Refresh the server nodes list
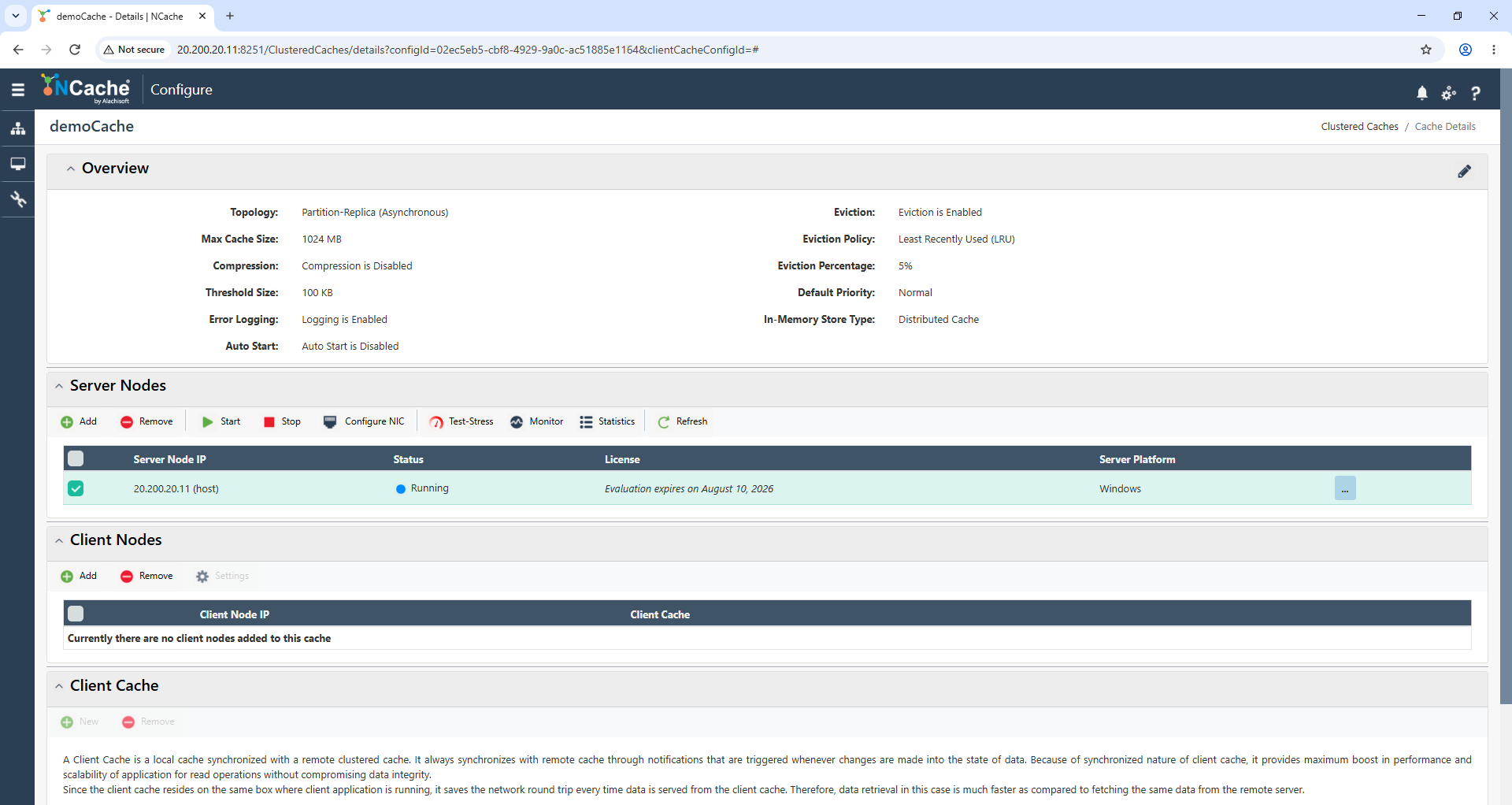The height and width of the screenshot is (805, 1512). click(682, 421)
